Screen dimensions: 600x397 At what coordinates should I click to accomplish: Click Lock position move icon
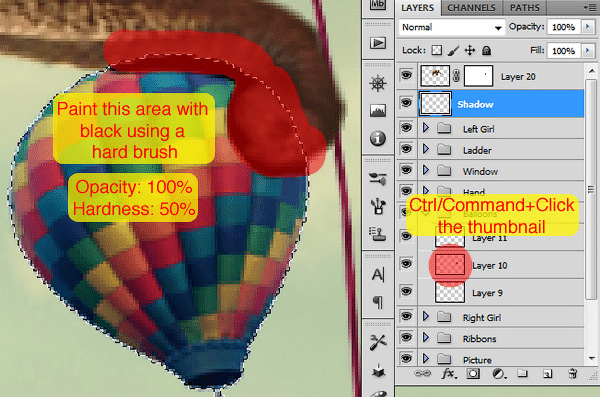470,50
